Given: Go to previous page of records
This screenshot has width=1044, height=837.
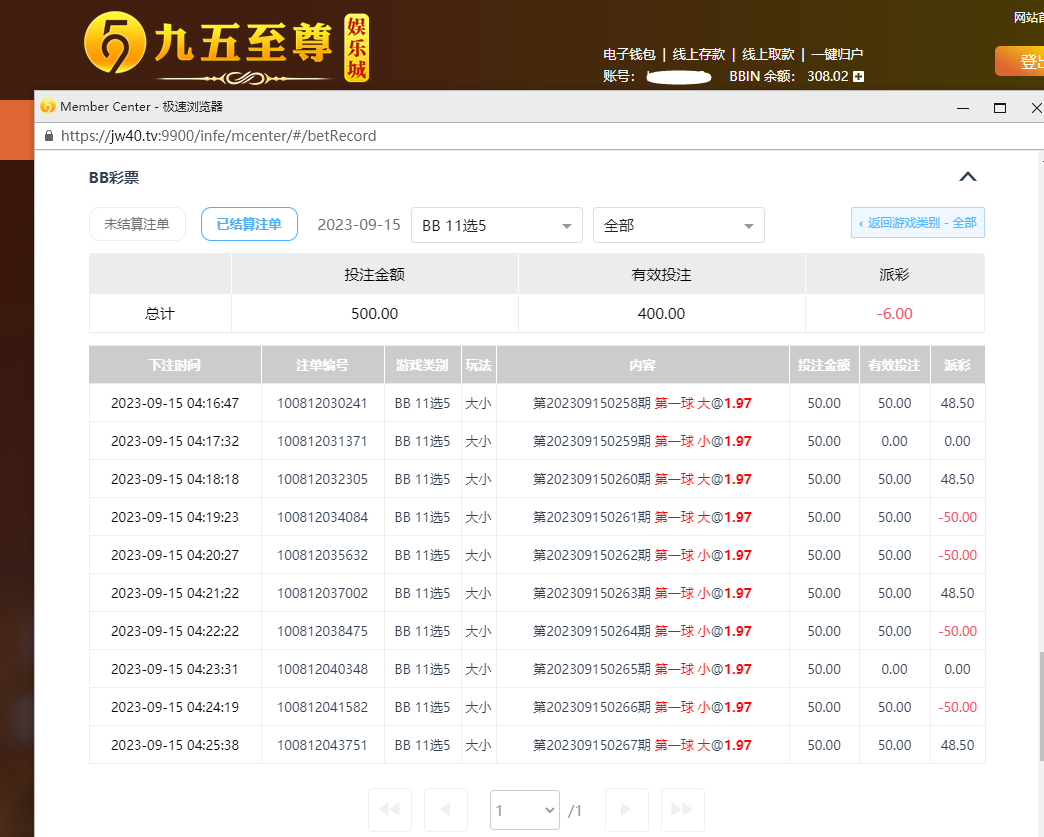Looking at the screenshot, I should (445, 809).
